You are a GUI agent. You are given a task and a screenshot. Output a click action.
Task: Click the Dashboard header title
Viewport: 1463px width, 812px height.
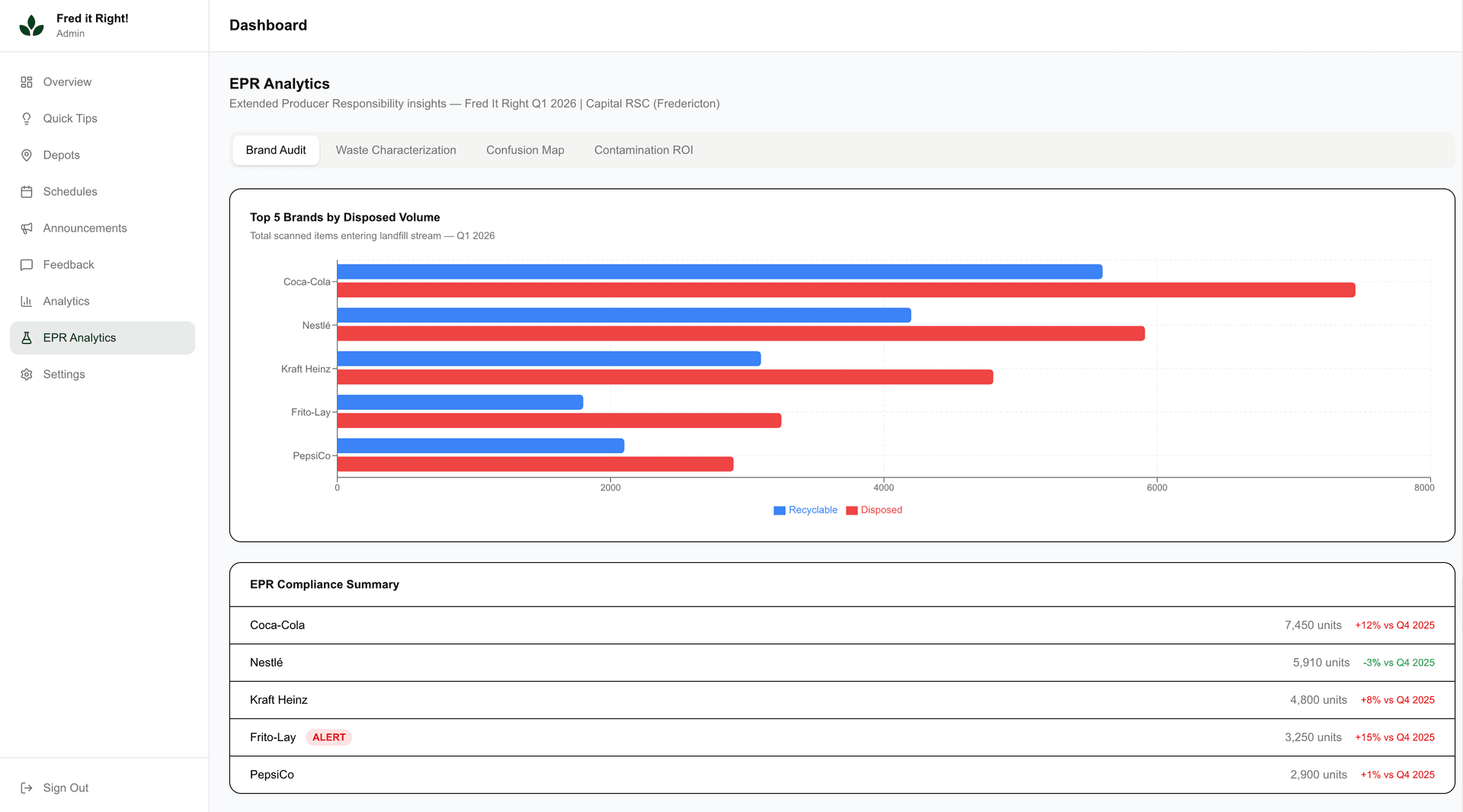click(x=268, y=25)
